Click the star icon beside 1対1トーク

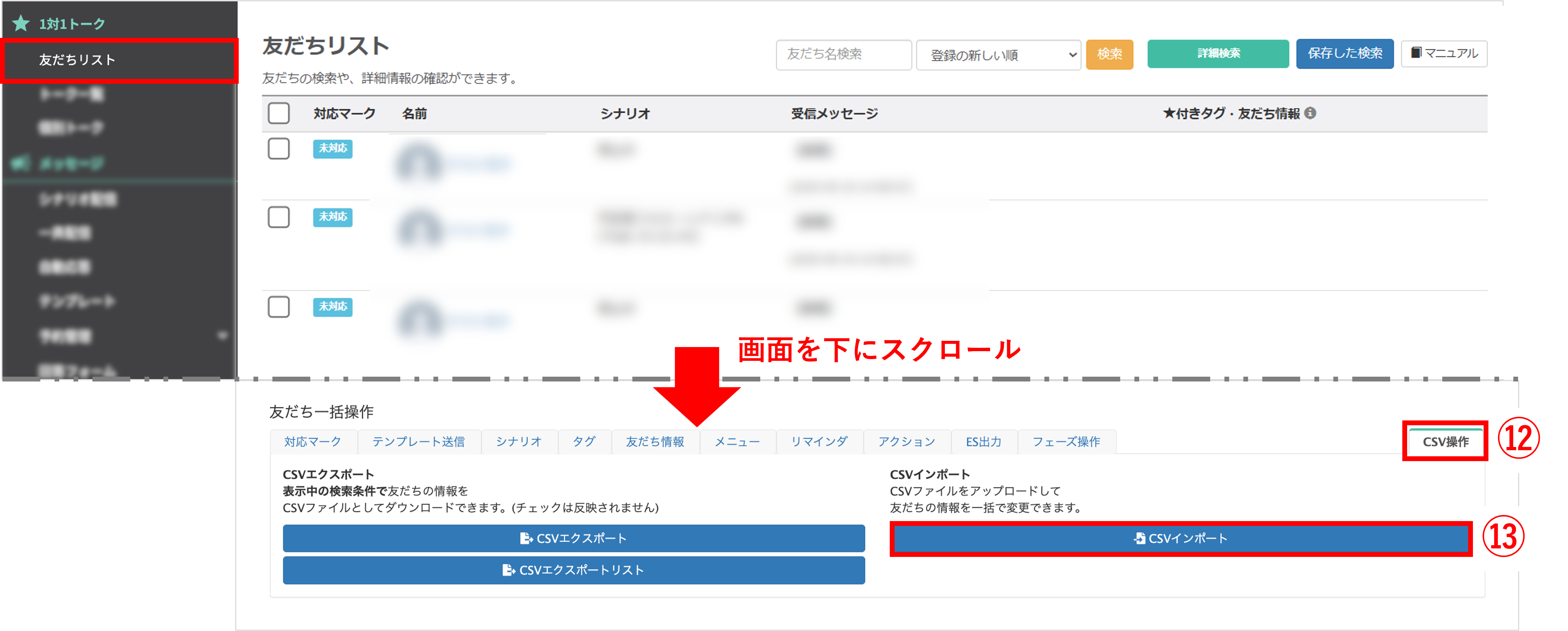point(21,24)
